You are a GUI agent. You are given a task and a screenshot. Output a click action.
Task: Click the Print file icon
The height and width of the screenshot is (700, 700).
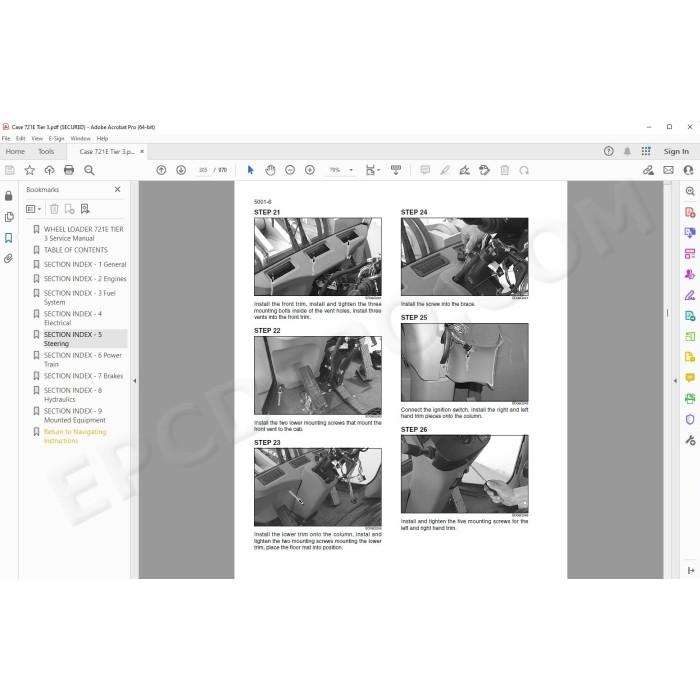[69, 170]
